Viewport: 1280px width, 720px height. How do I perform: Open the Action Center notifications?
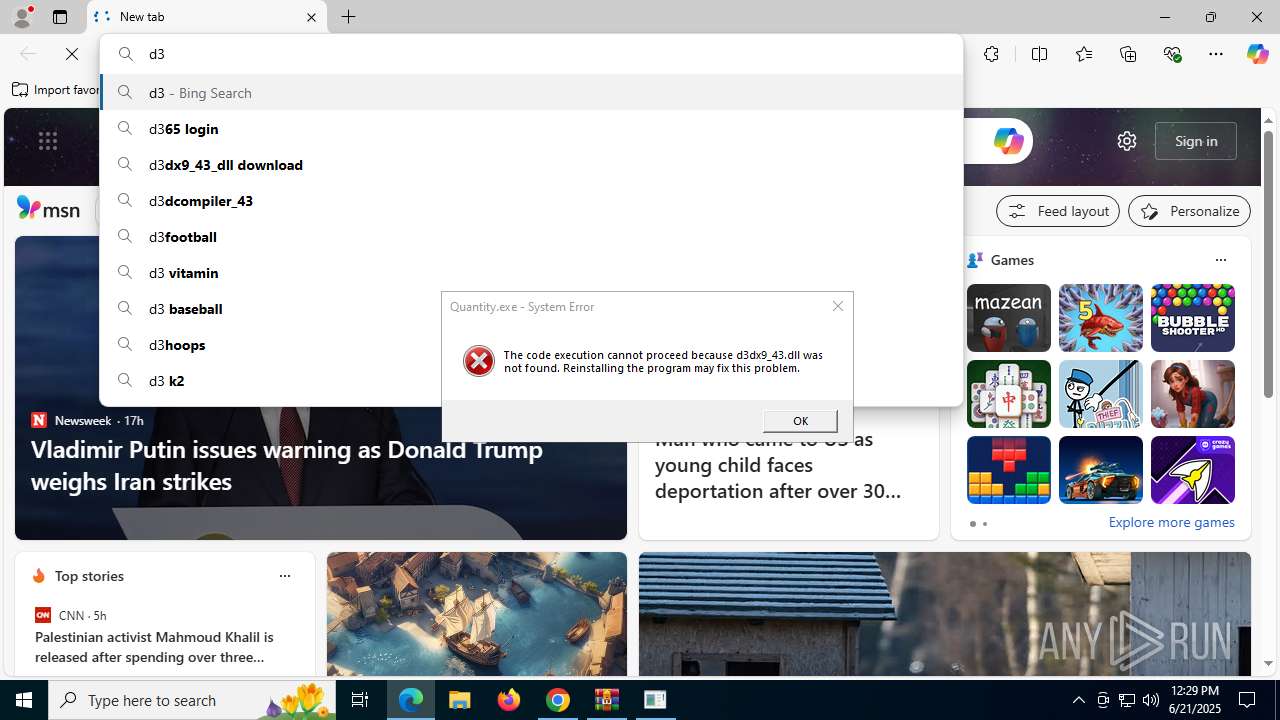[x=1248, y=700]
